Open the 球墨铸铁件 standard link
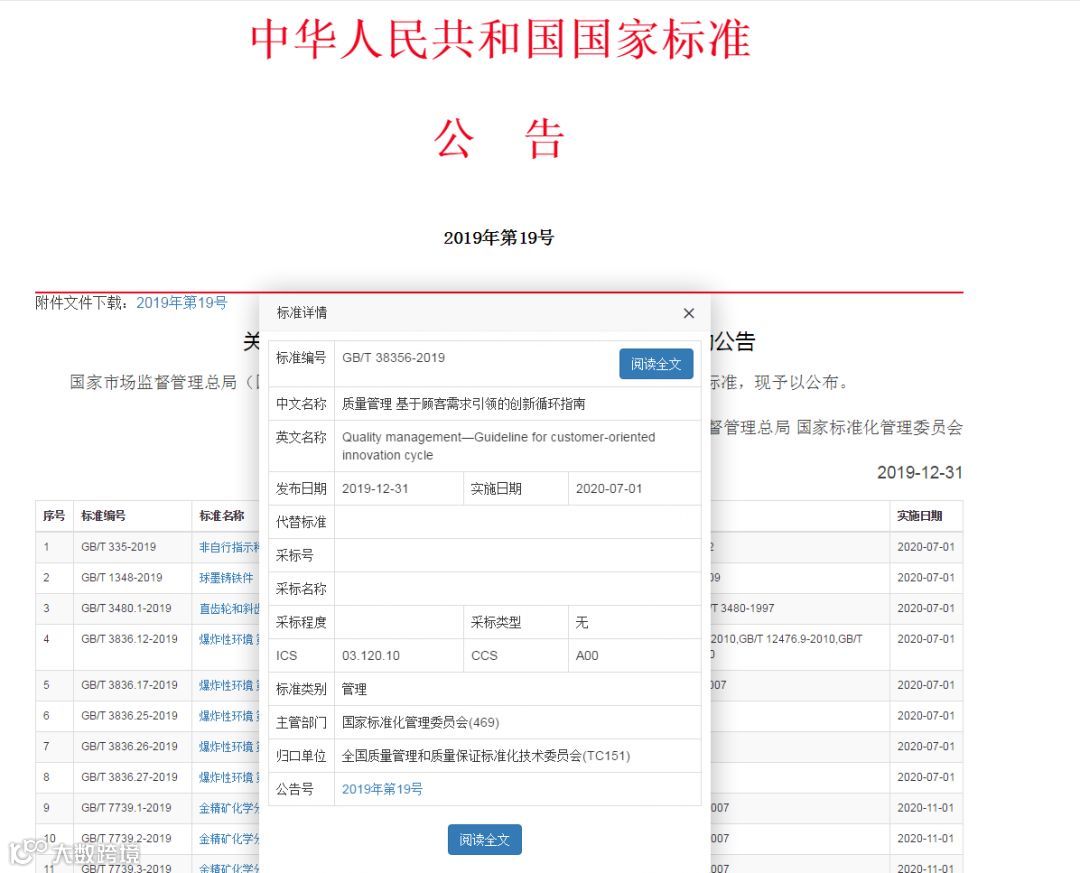Screen dimensions: 1080x873 pyautogui.click(x=226, y=577)
